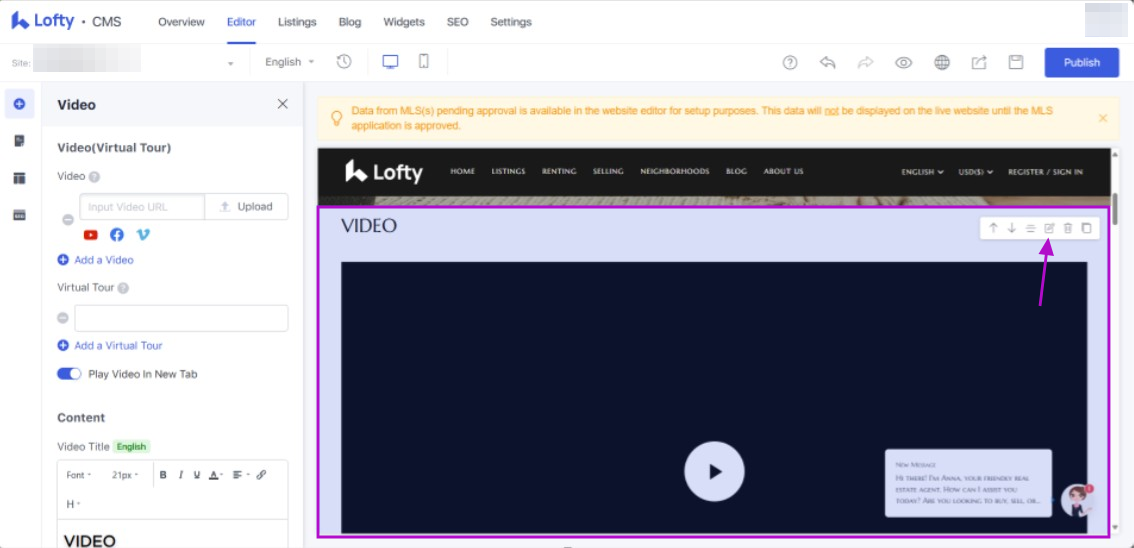Open the English language dropdown
1134x548 pixels.
pyautogui.click(x=289, y=62)
